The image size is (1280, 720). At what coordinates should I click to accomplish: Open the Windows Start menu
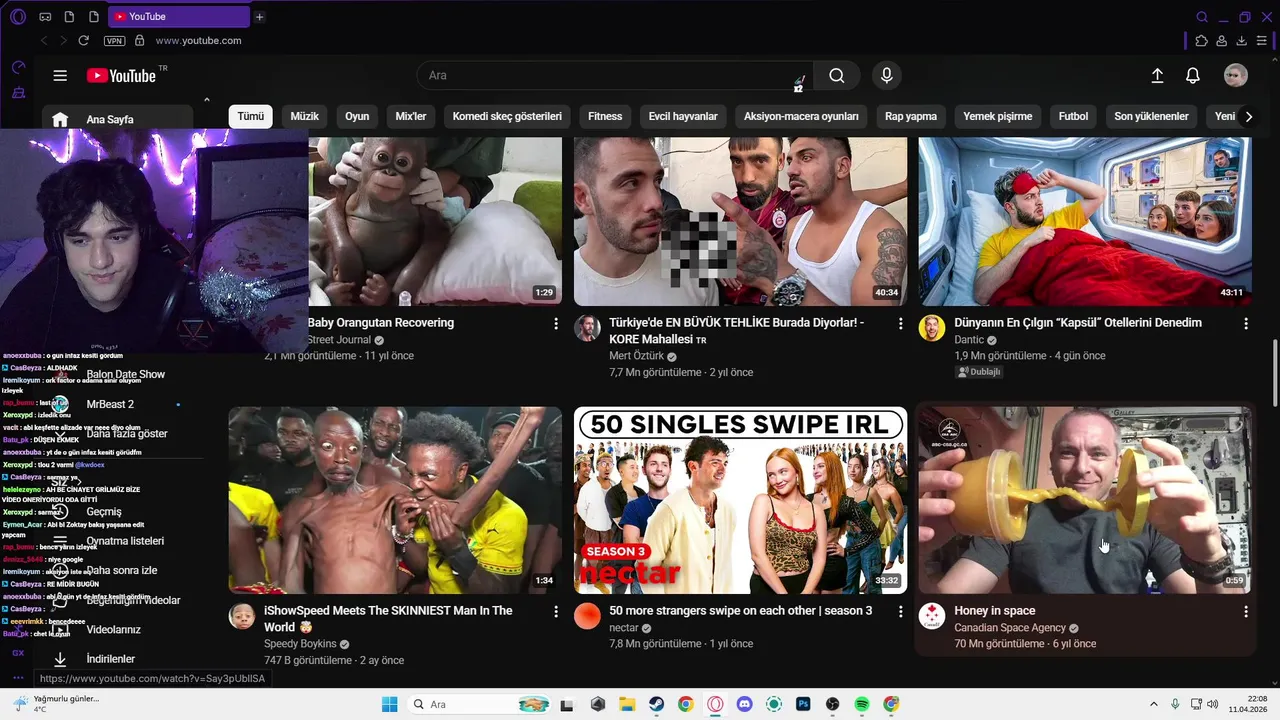[x=390, y=705]
